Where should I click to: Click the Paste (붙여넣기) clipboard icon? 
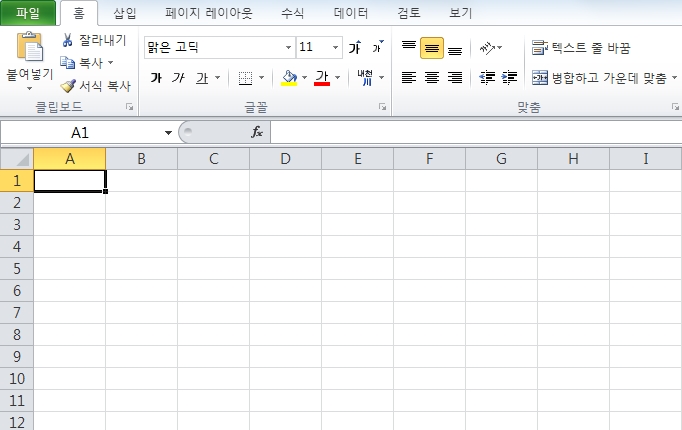pos(30,47)
